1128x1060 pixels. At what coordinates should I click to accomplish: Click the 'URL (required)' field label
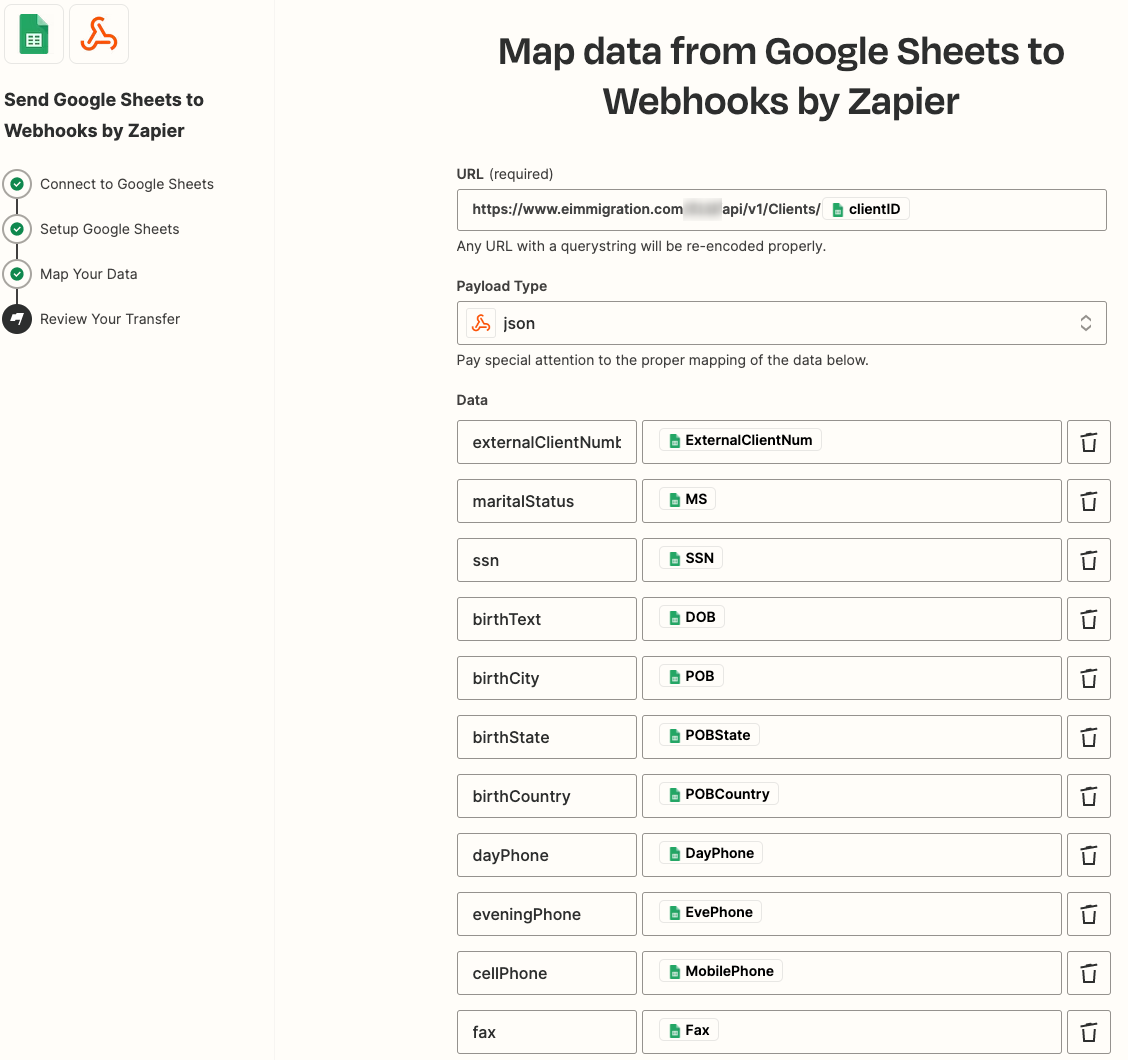coord(505,174)
